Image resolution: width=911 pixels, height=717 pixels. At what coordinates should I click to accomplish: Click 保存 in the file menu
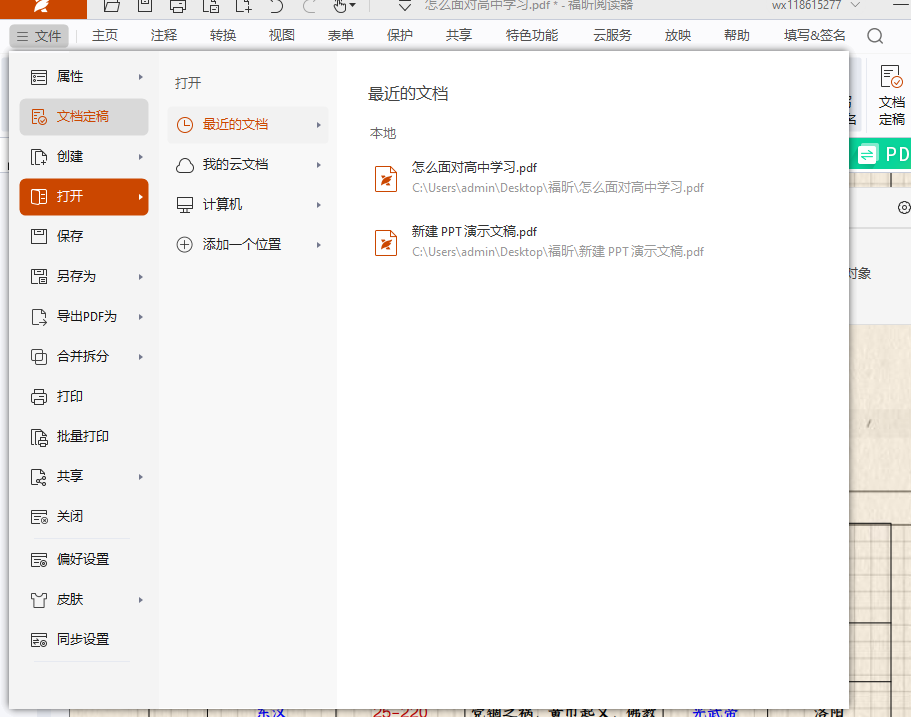70,236
